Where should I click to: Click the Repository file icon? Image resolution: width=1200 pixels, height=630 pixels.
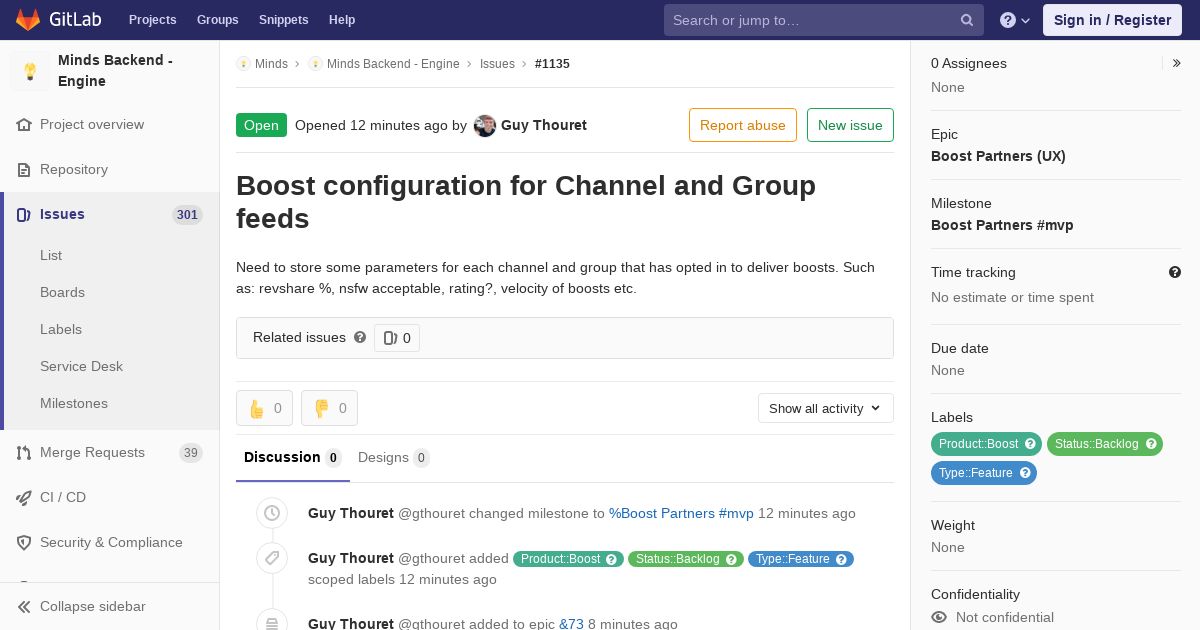click(24, 170)
